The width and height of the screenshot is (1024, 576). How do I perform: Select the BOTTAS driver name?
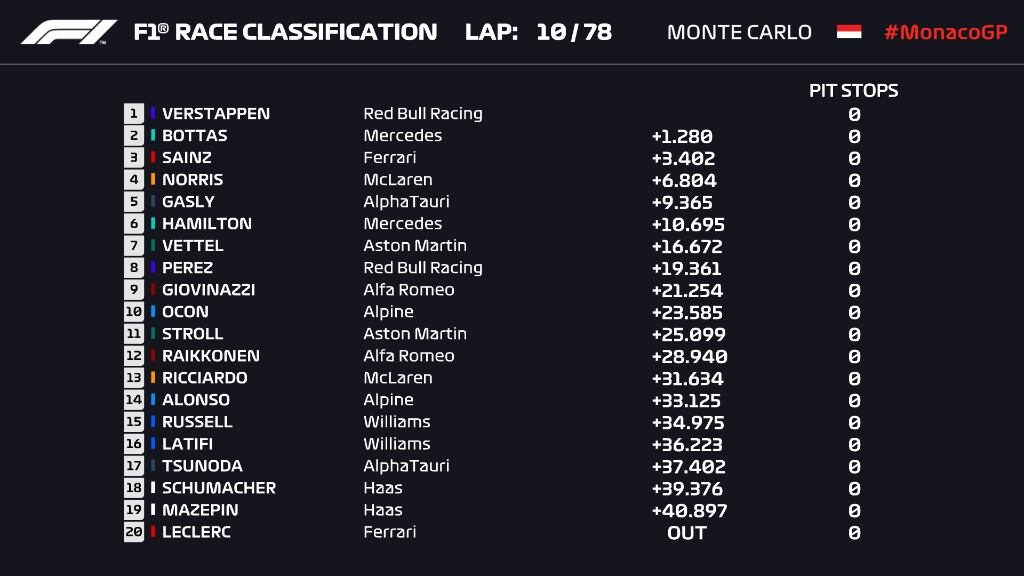click(195, 136)
